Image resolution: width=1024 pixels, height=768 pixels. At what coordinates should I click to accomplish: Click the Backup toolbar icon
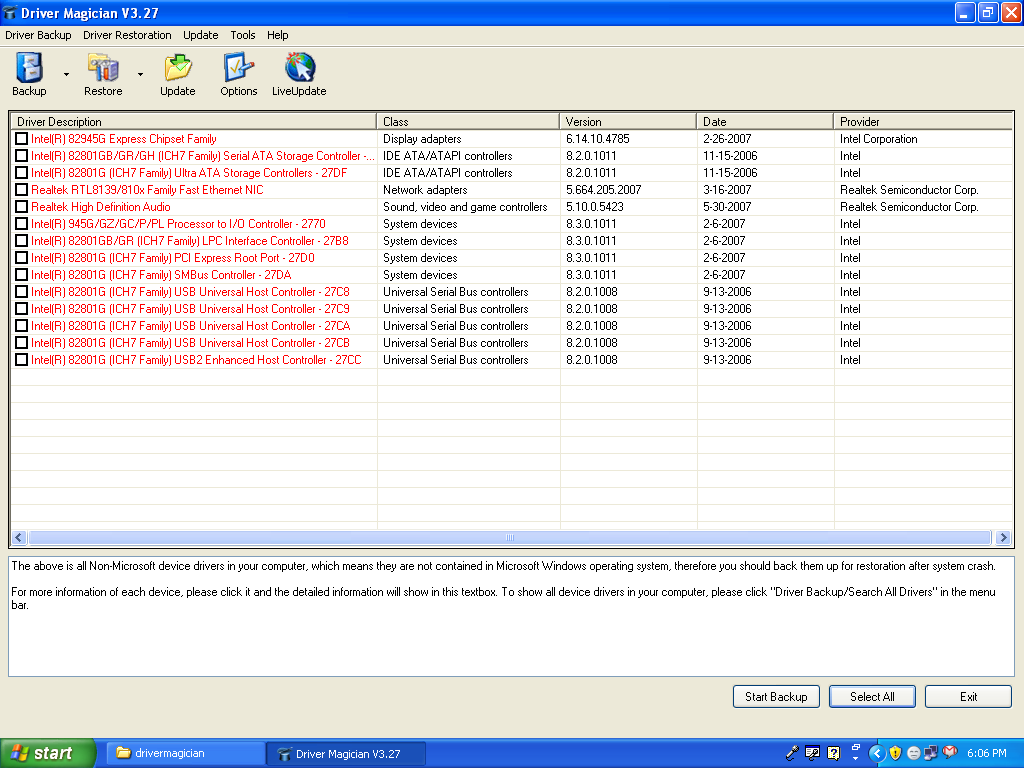tap(29, 74)
